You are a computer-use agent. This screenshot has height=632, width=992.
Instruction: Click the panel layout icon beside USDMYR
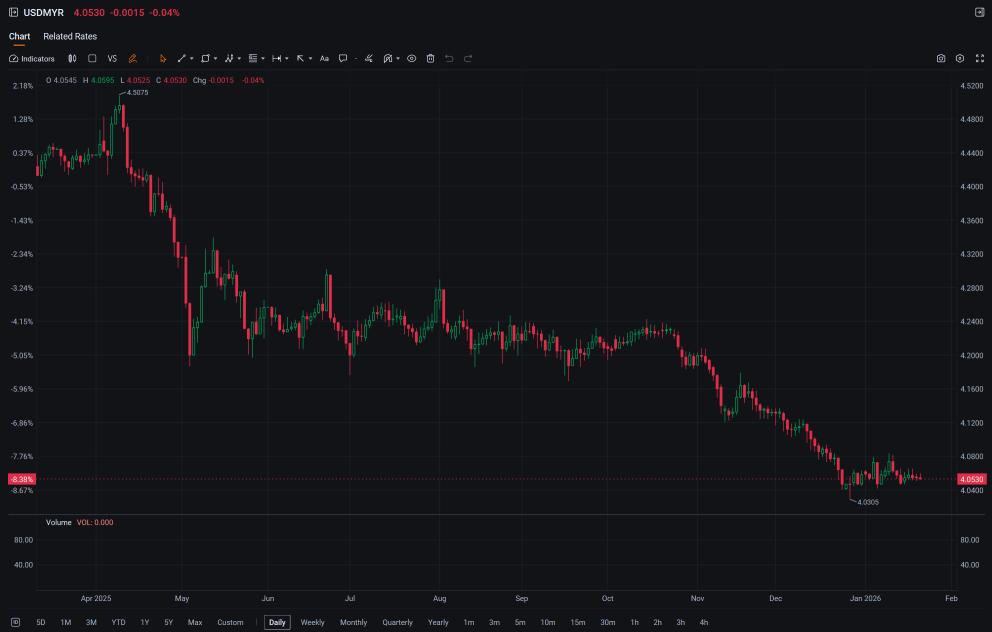point(13,13)
